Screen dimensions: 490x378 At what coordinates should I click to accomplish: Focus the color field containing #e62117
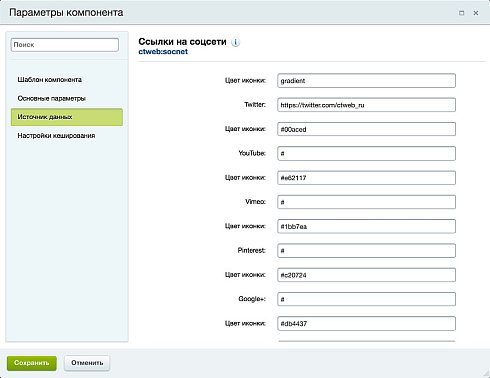(x=366, y=178)
